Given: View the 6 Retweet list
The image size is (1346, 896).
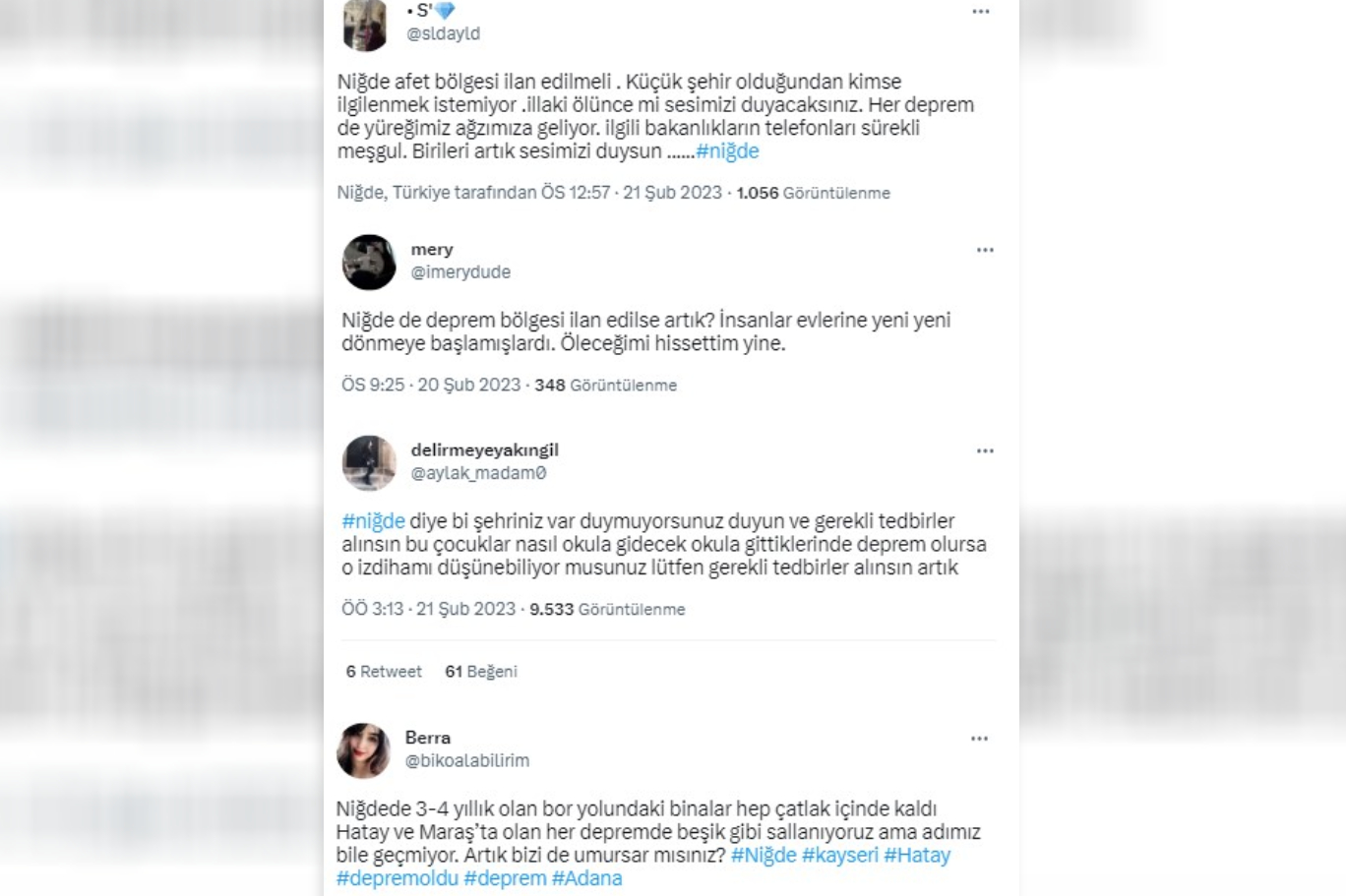Looking at the screenshot, I should point(384,671).
